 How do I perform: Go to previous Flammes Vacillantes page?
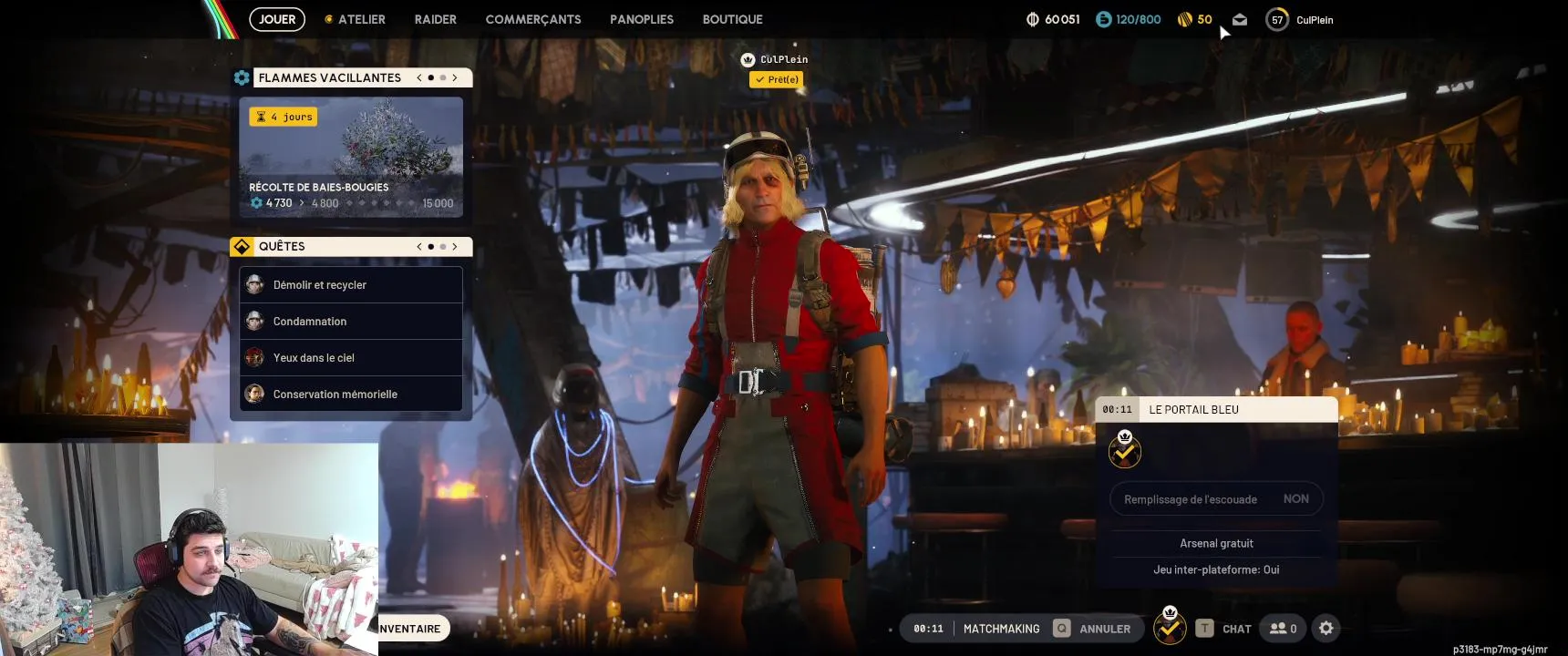(419, 77)
